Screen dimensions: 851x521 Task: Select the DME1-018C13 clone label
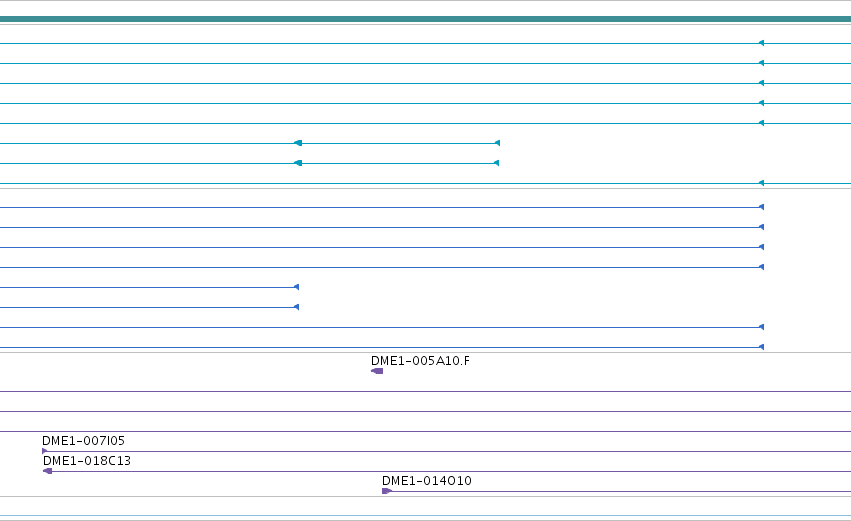click(x=87, y=461)
